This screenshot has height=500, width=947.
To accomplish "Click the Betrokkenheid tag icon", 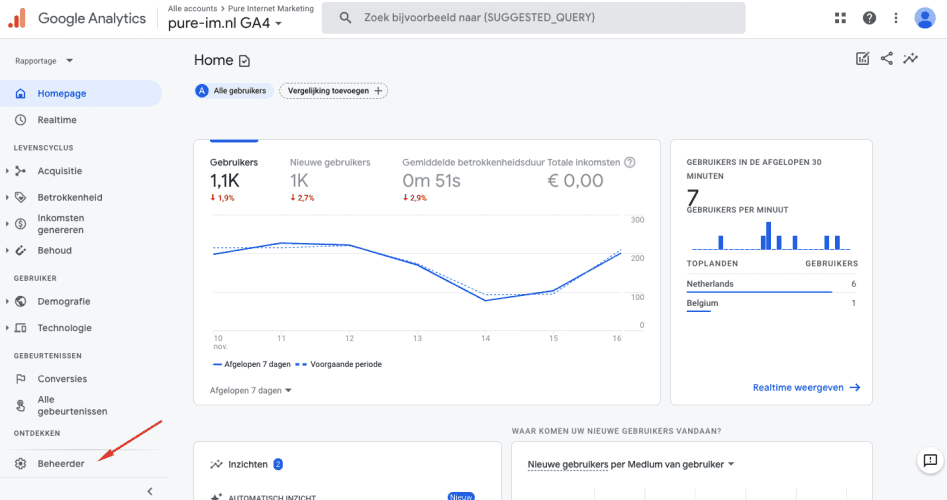I will 21,197.
